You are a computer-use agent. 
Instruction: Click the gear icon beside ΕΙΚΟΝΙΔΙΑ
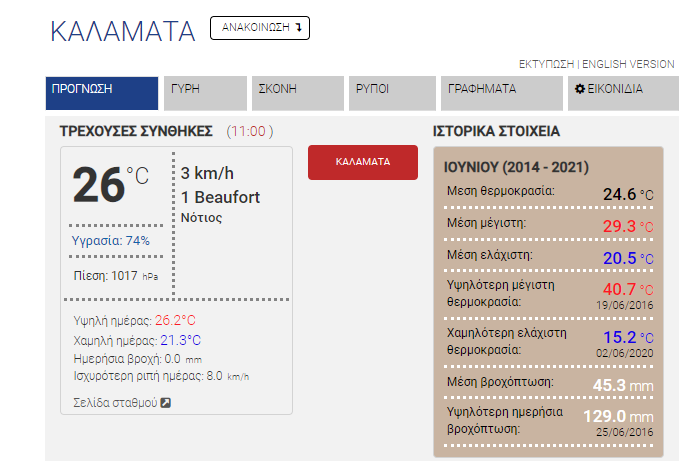click(x=580, y=89)
